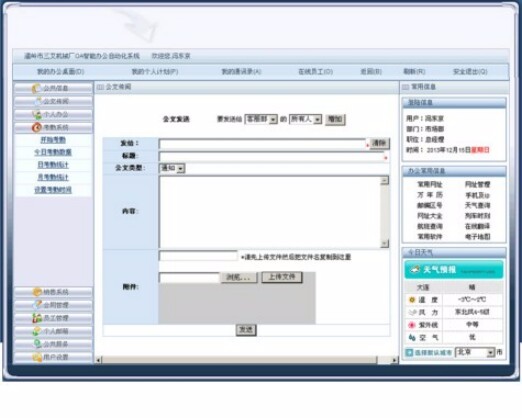Click the 浏览... browse button
The width and height of the screenshot is (522, 418).
click(x=239, y=277)
